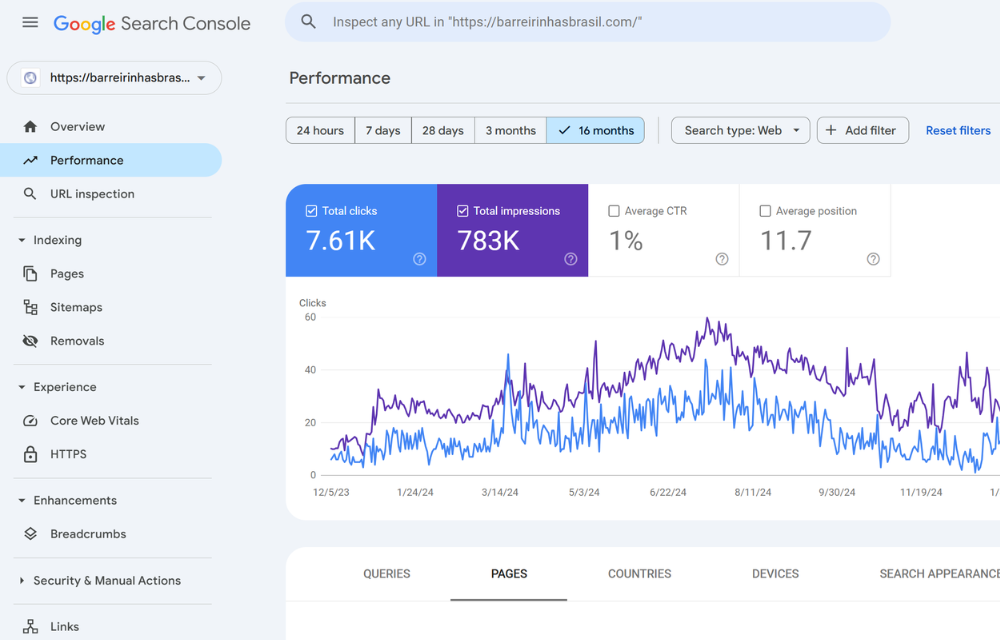The width and height of the screenshot is (1000, 640).
Task: Open the Sitemaps report
Action: (x=76, y=307)
